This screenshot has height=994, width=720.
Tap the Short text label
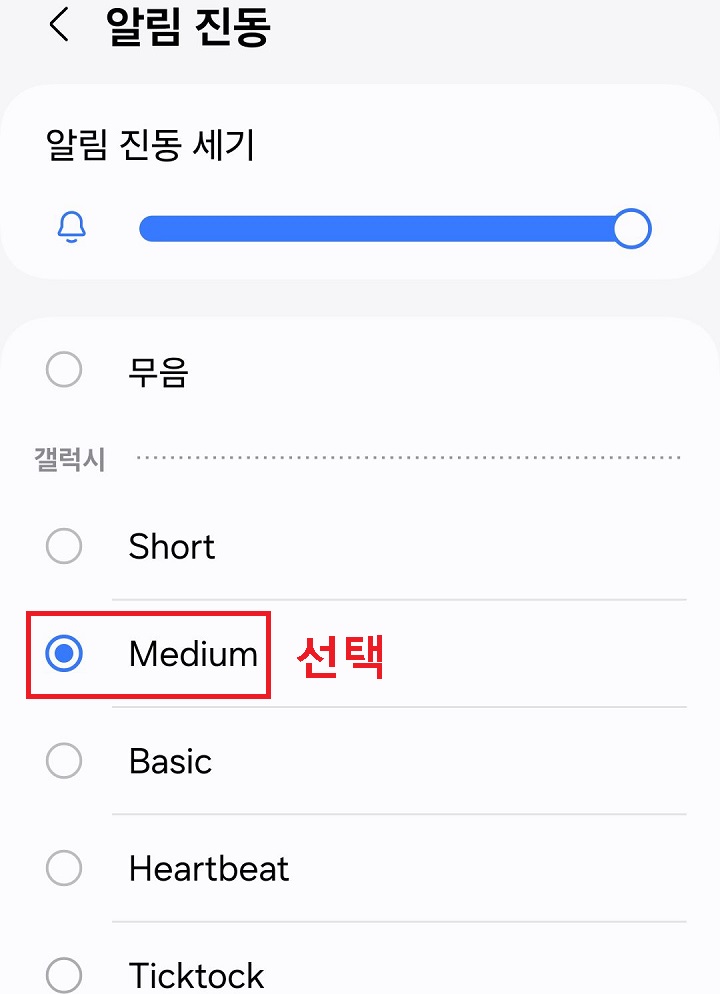click(x=171, y=547)
